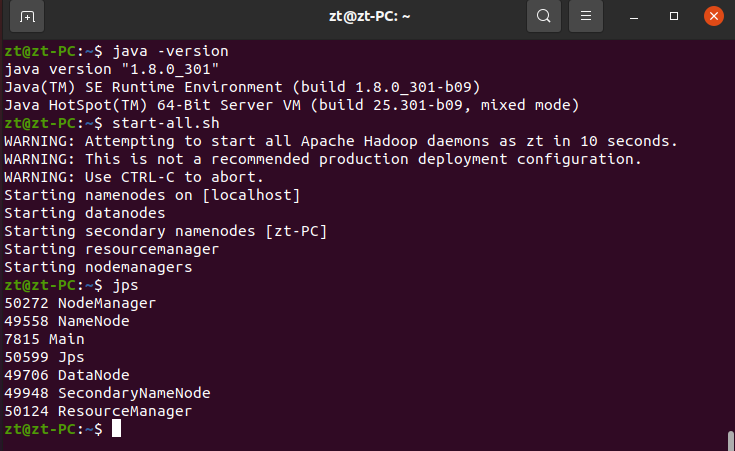This screenshot has width=735, height=451.
Task: Open a new terminal tab
Action: pyautogui.click(x=27, y=16)
